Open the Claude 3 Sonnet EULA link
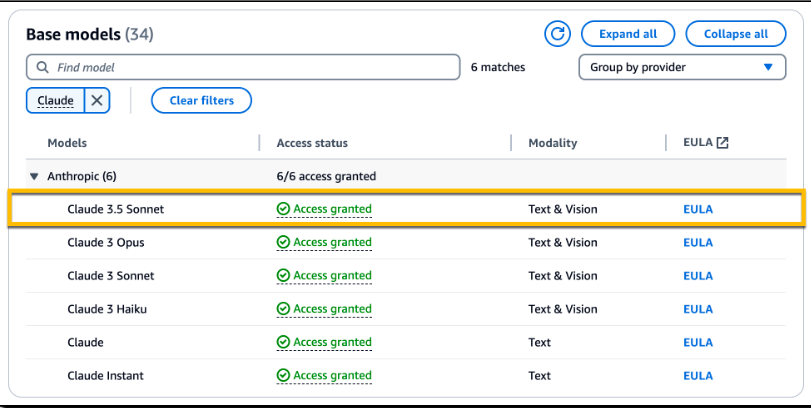The image size is (811, 408). click(x=698, y=276)
